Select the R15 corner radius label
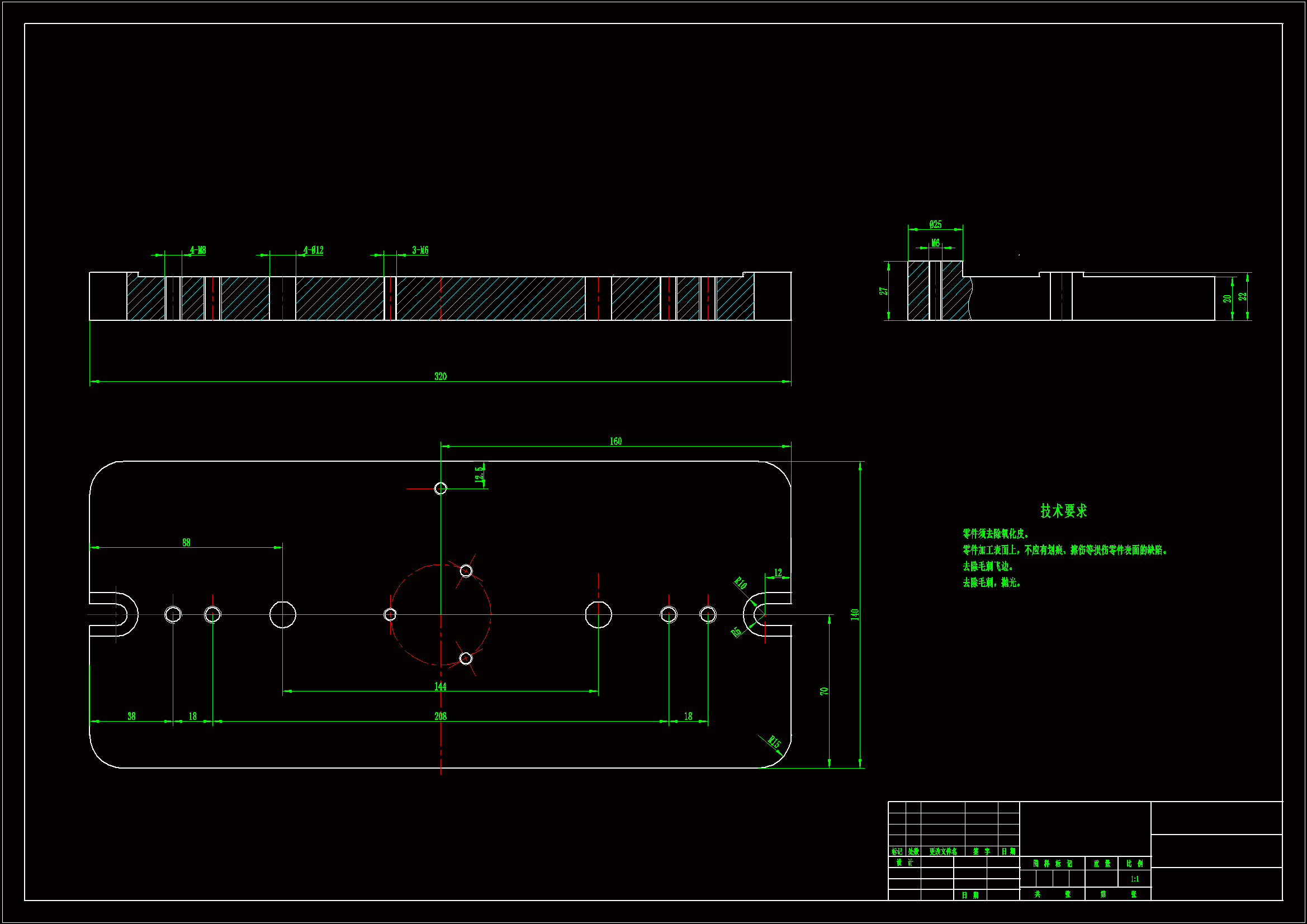Viewport: 1307px width, 924px height. click(774, 741)
